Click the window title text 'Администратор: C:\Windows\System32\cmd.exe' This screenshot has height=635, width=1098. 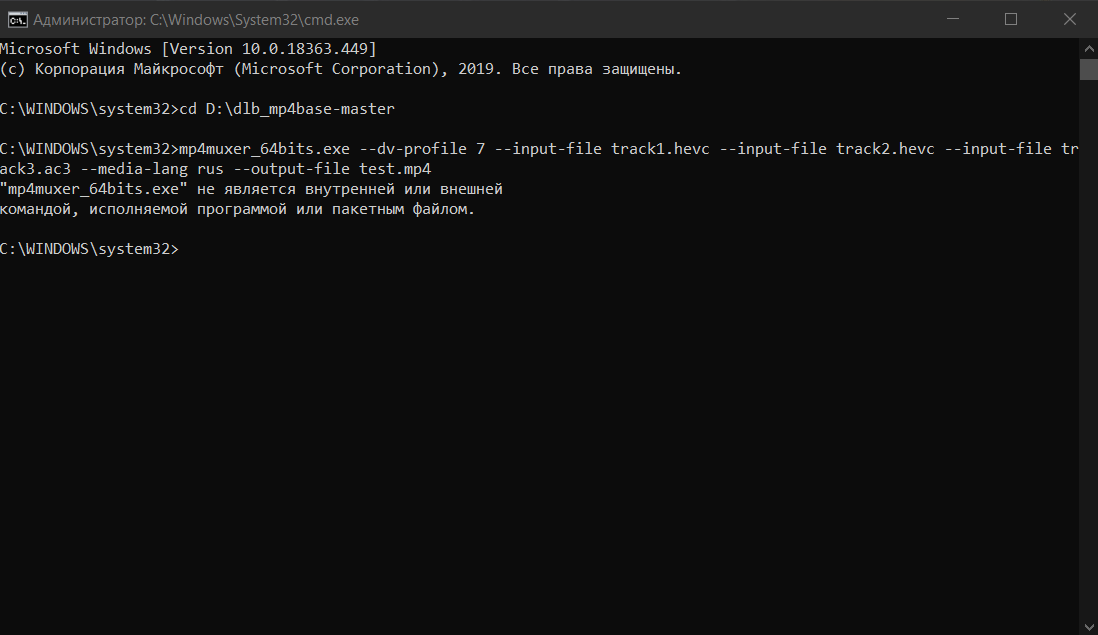[196, 20]
